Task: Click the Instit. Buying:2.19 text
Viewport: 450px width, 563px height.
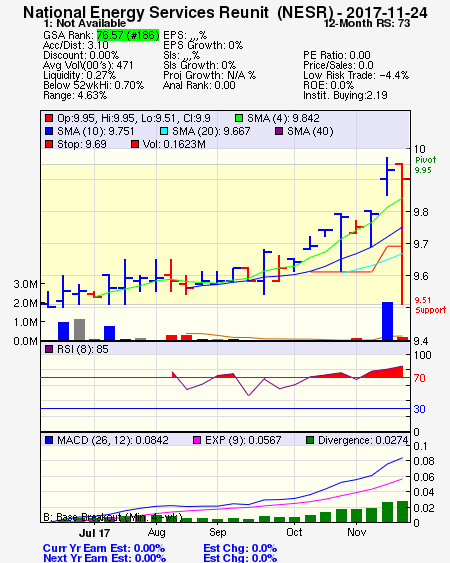Action: coord(345,96)
